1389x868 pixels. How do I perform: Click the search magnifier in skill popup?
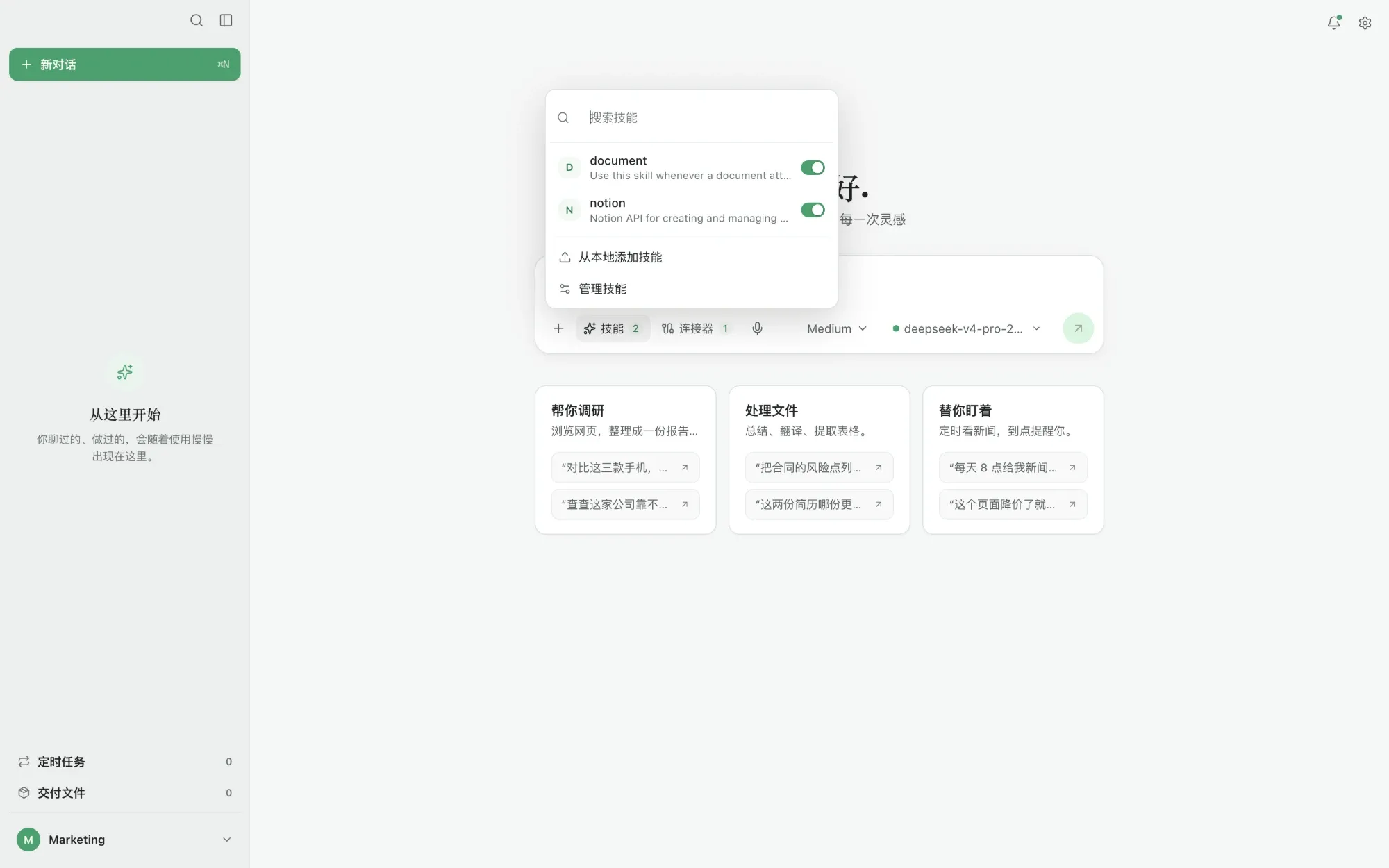click(563, 117)
